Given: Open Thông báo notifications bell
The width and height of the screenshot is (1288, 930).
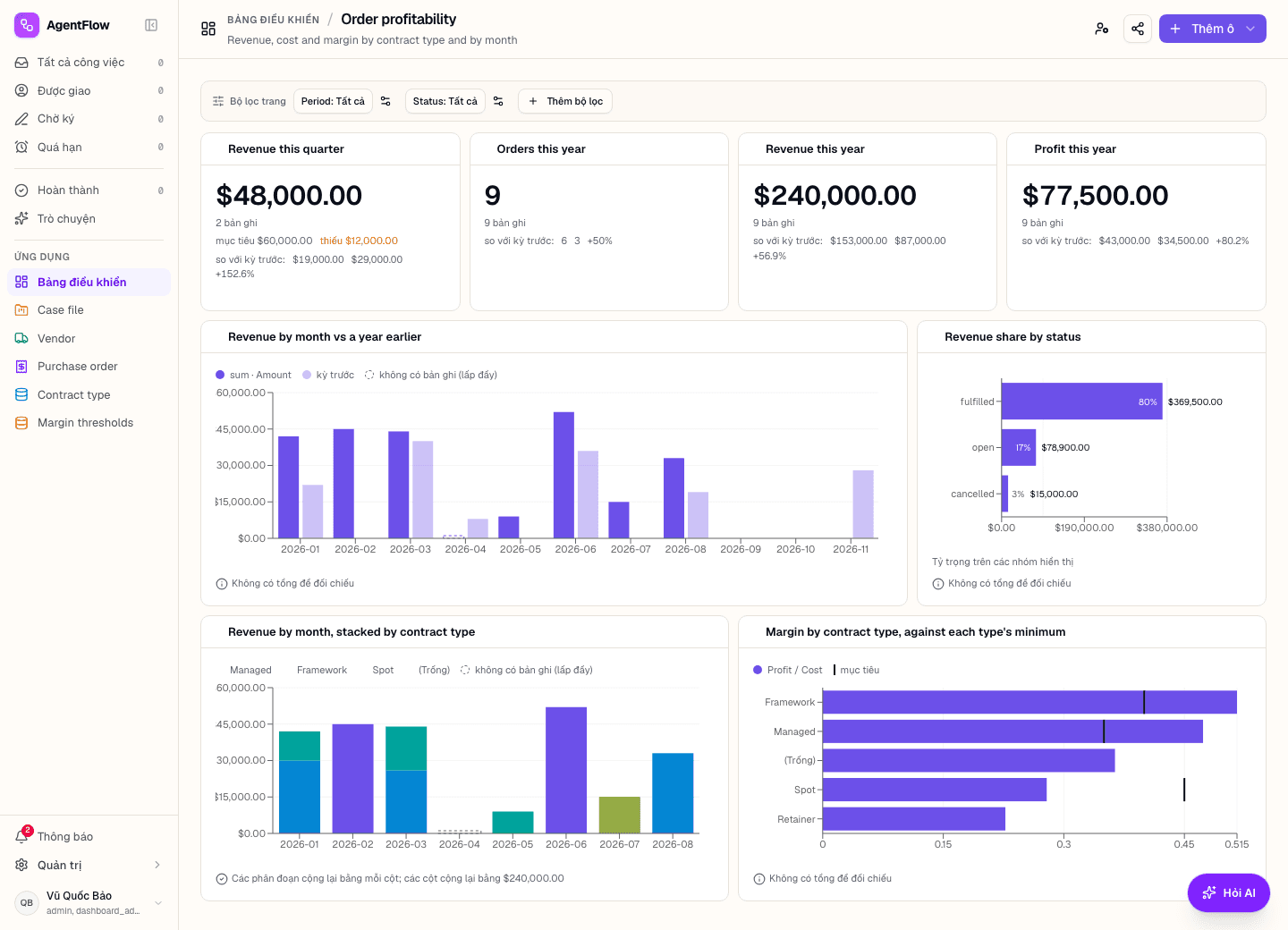Looking at the screenshot, I should pyautogui.click(x=21, y=836).
